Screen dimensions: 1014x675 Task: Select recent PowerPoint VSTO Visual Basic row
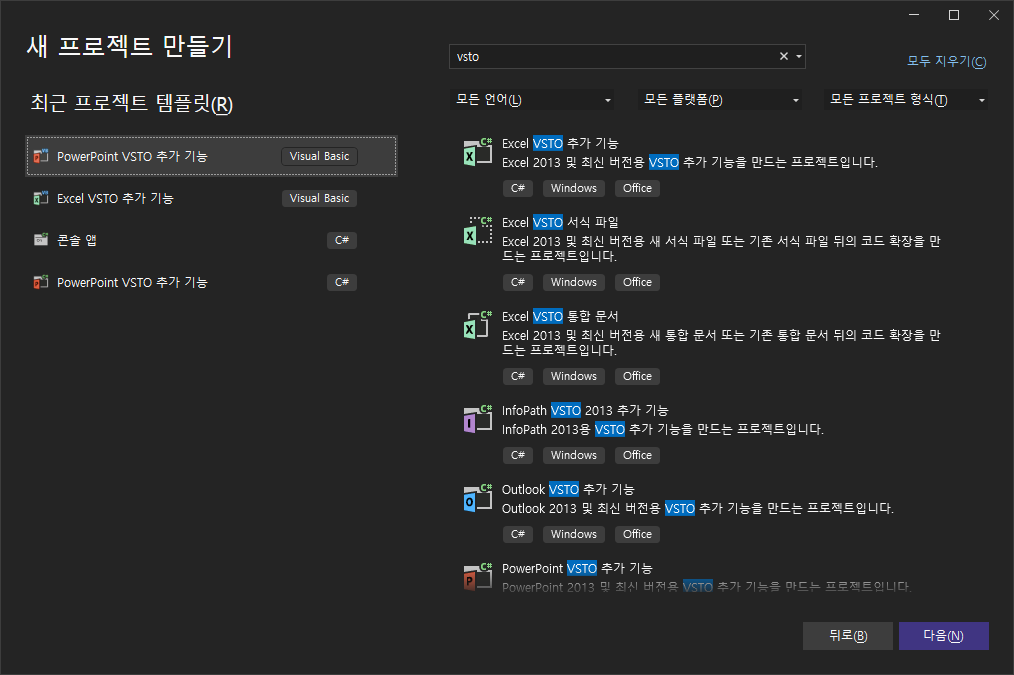tap(211, 156)
